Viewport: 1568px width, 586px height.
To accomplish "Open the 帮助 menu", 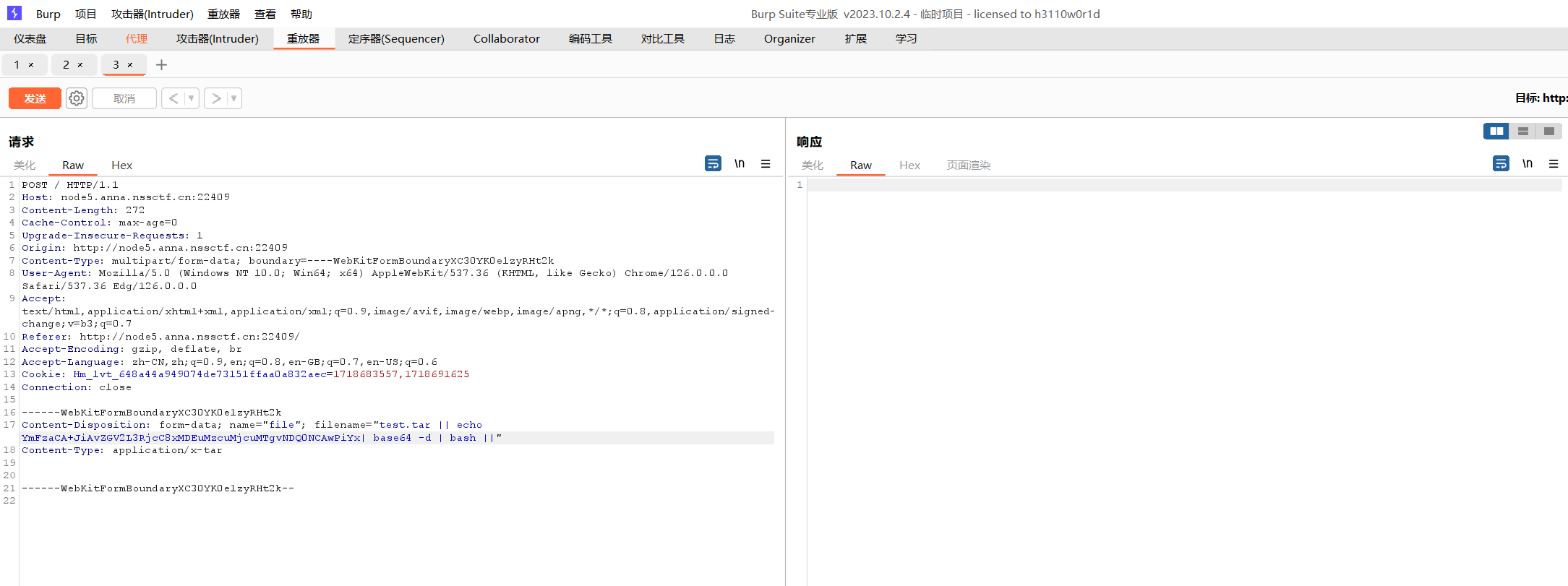I will coord(301,14).
